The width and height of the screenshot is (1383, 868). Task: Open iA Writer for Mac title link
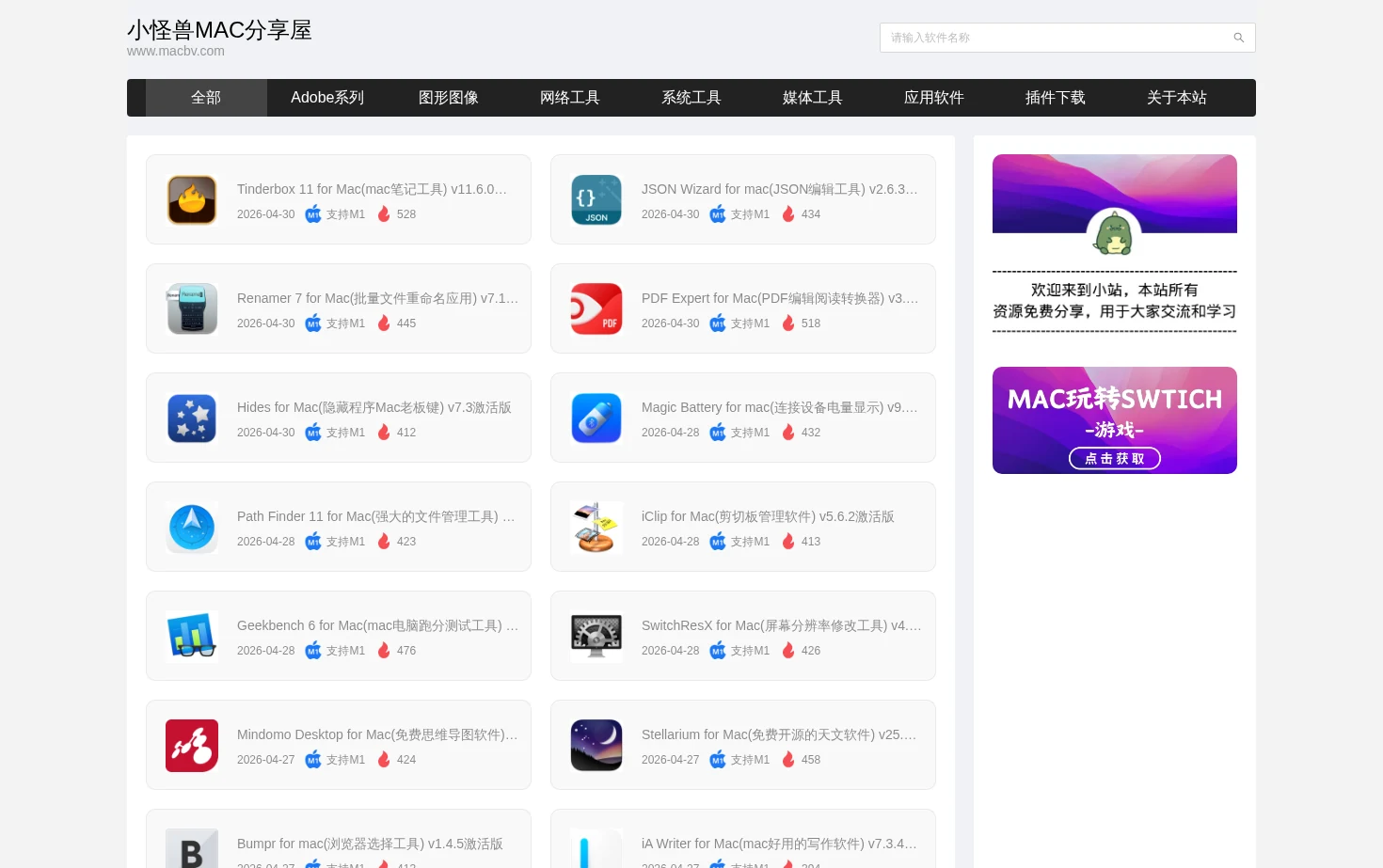(x=779, y=844)
